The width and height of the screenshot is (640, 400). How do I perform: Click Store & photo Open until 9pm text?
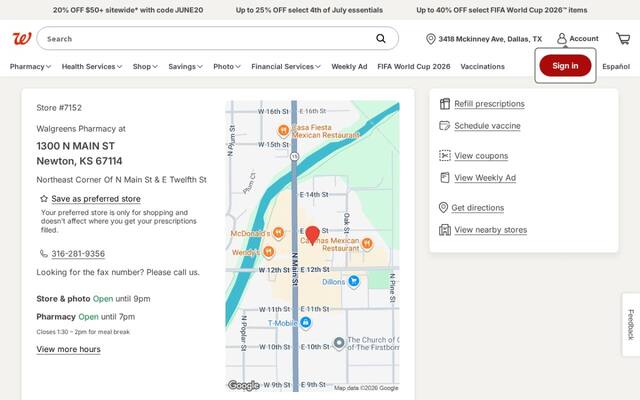[93, 299]
